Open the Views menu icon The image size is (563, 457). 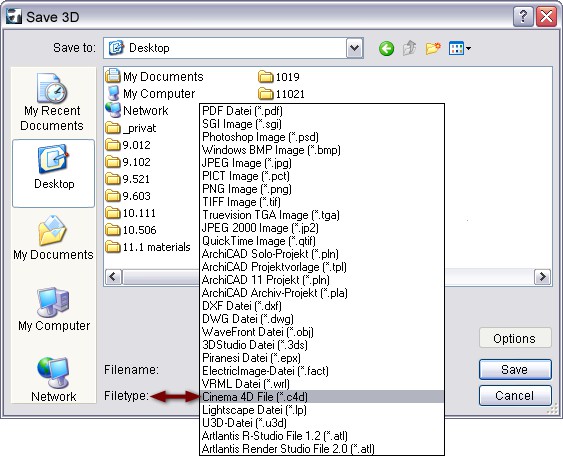coord(460,48)
